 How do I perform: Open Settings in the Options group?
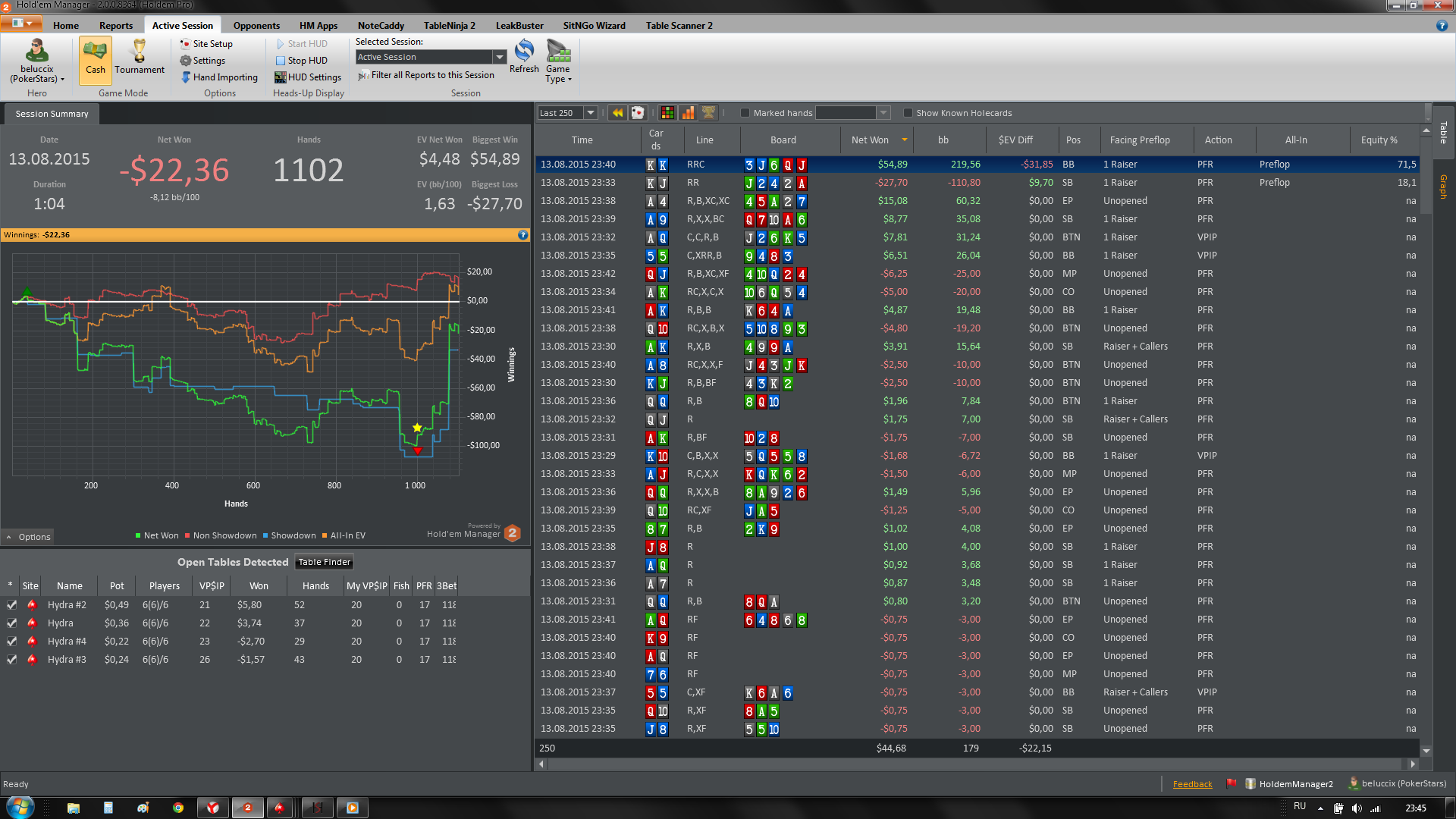click(x=202, y=61)
